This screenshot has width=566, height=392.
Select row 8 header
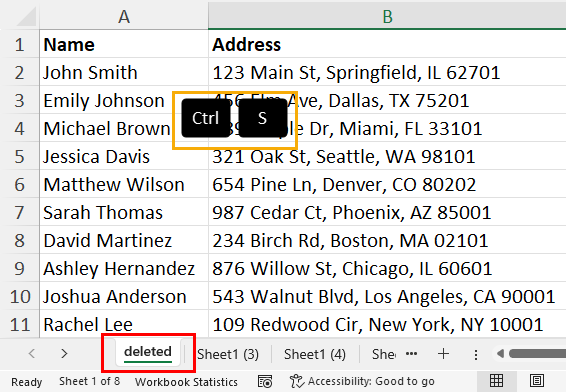coord(19,240)
